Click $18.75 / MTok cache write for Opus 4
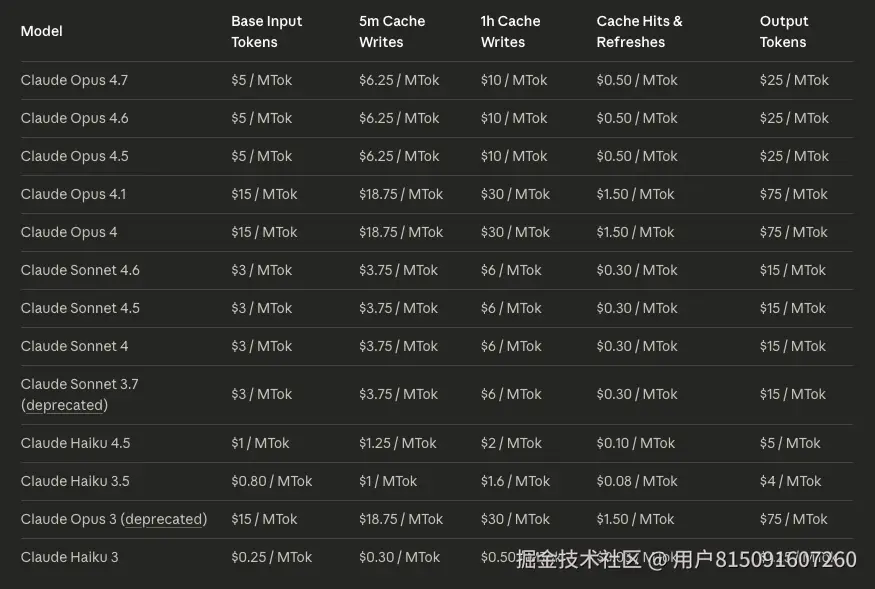 click(401, 232)
